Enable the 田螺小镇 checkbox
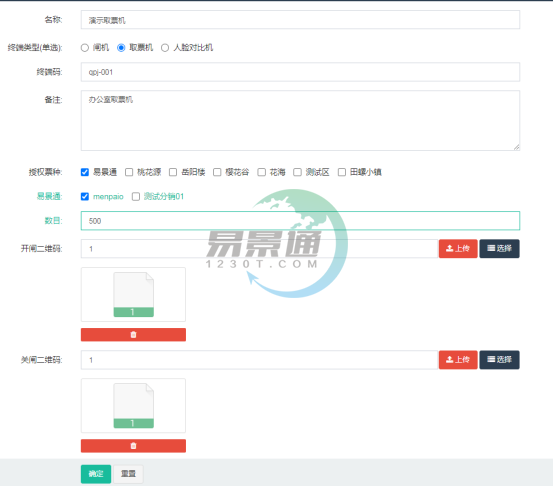 coord(342,172)
